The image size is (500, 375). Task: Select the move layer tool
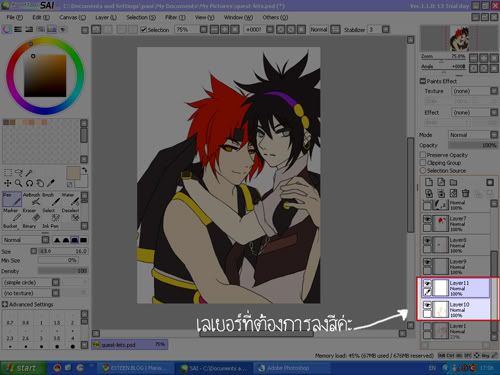tap(7, 183)
